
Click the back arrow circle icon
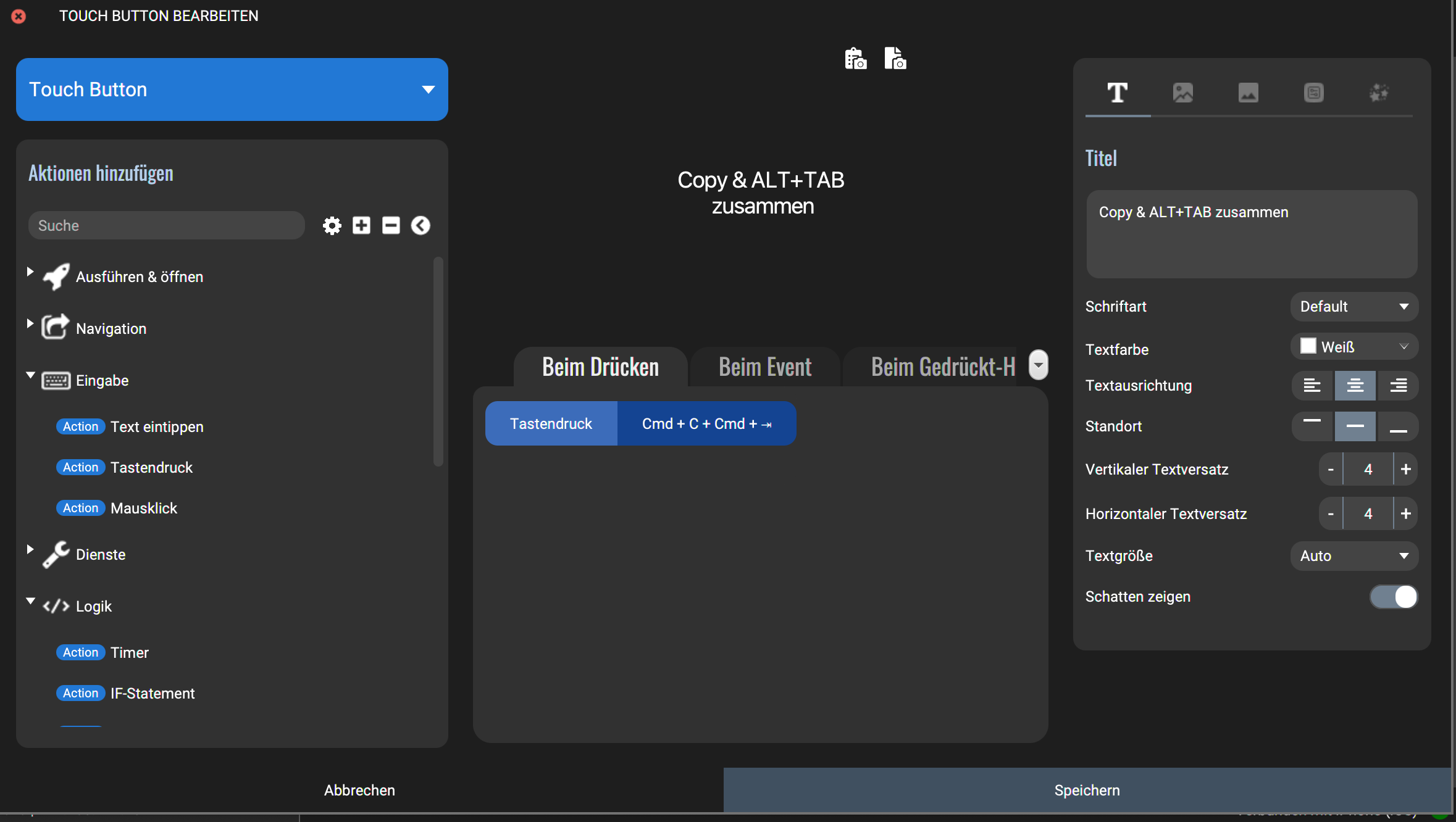click(420, 225)
